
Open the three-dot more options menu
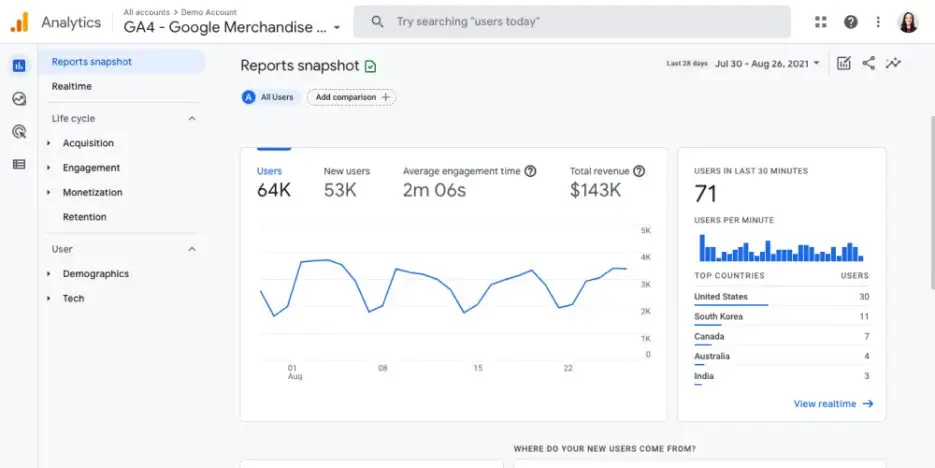(878, 22)
